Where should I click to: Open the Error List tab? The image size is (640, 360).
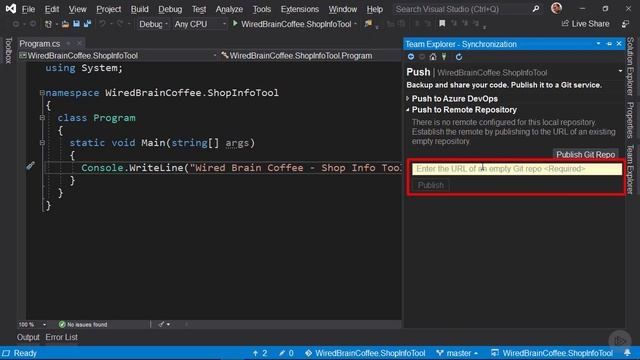[x=61, y=338]
